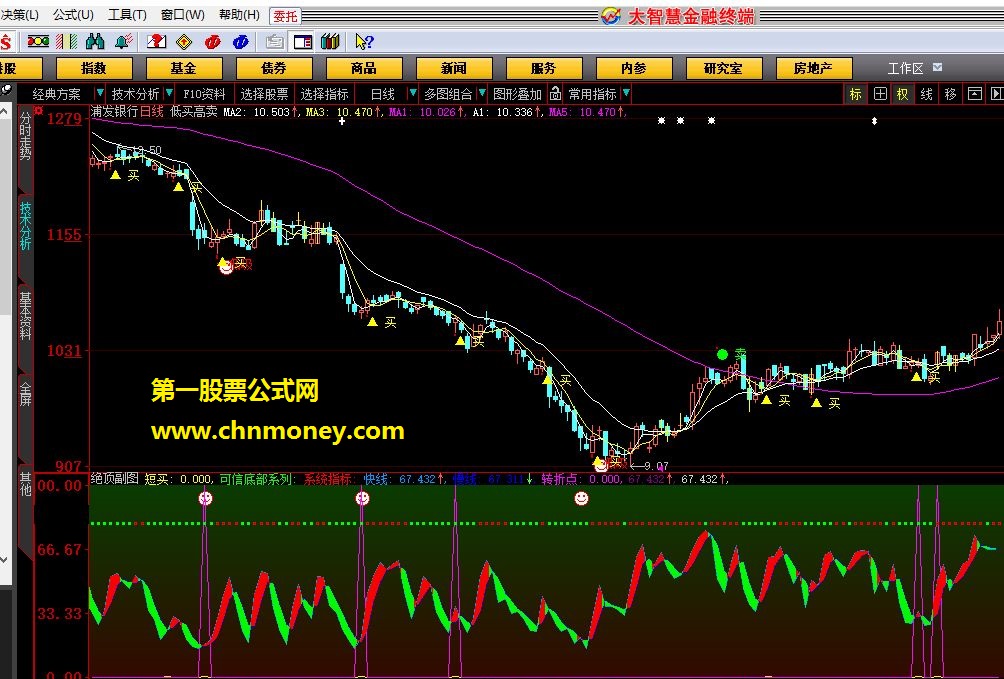Expand the 日线 period dropdown arrow
Image resolution: width=1004 pixels, height=679 pixels.
tap(413, 94)
